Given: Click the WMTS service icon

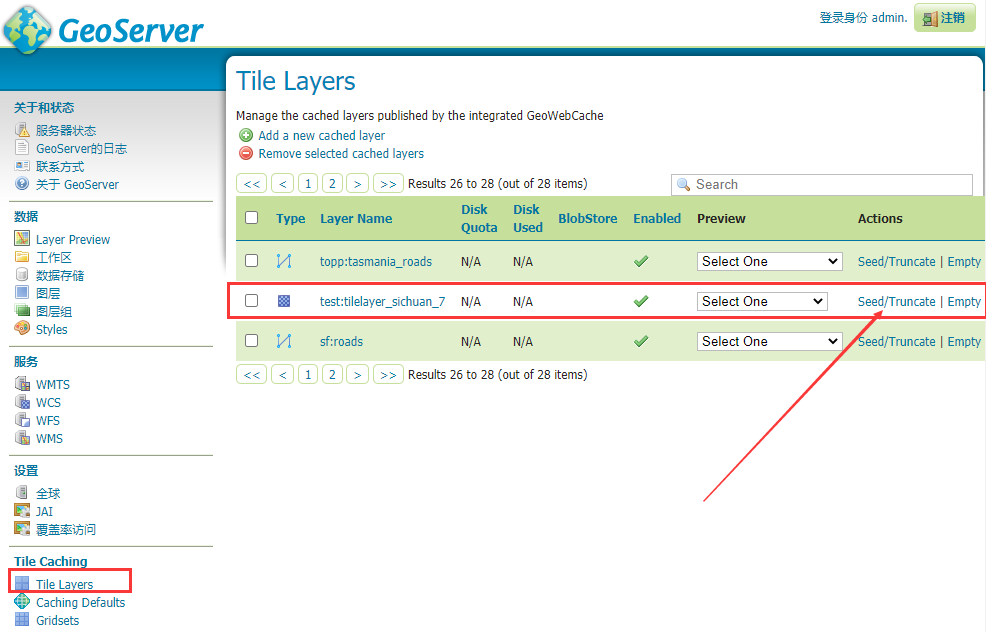Looking at the screenshot, I should coord(22,384).
